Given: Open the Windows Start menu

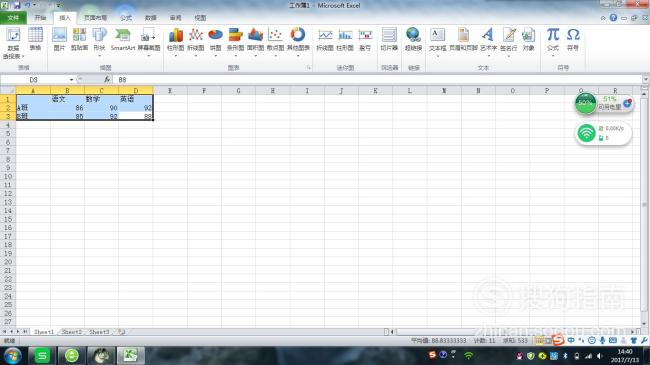Looking at the screenshot, I should (x=12, y=356).
